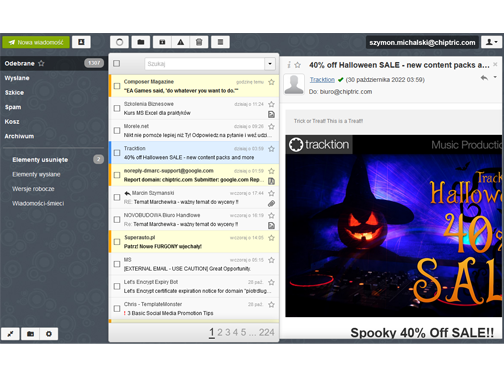Open the Kosz folder

(x=12, y=122)
